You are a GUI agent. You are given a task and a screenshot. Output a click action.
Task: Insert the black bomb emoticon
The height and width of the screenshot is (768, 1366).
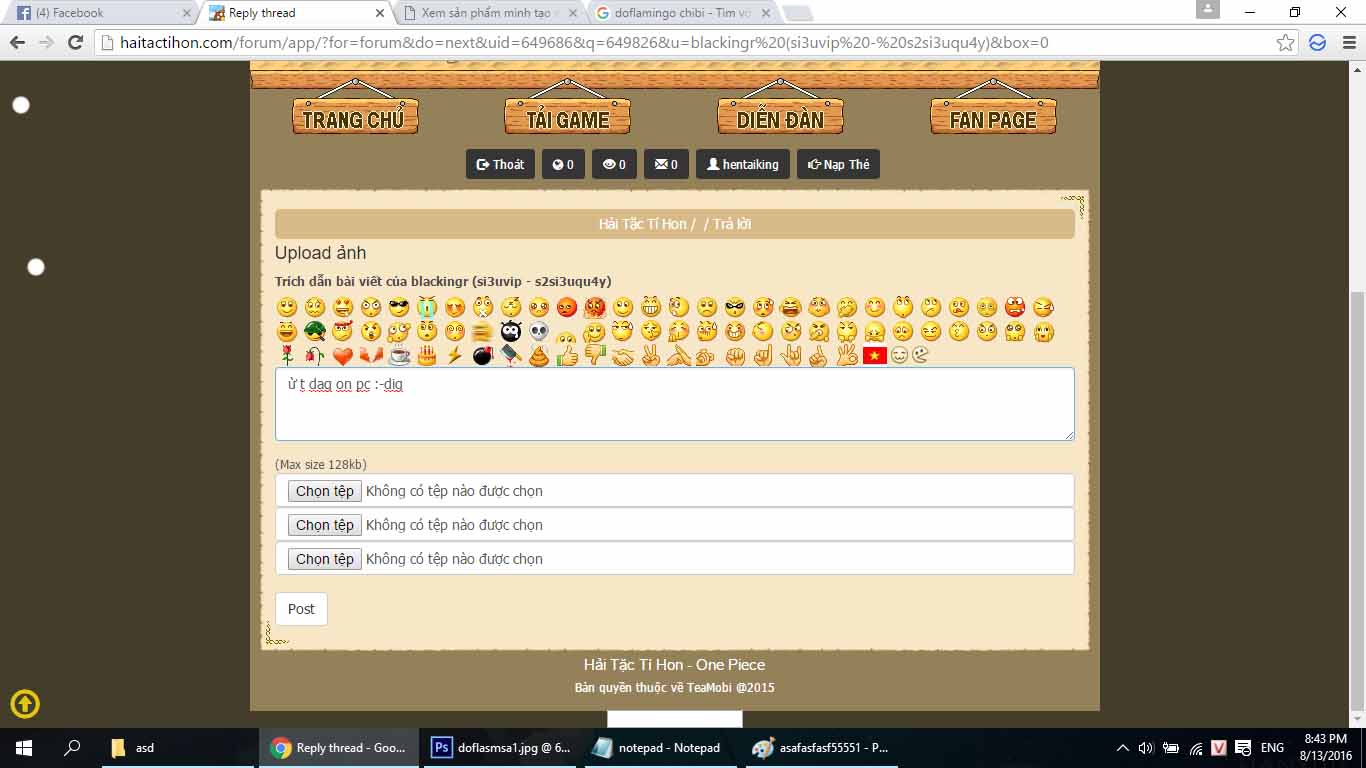pyautogui.click(x=483, y=356)
